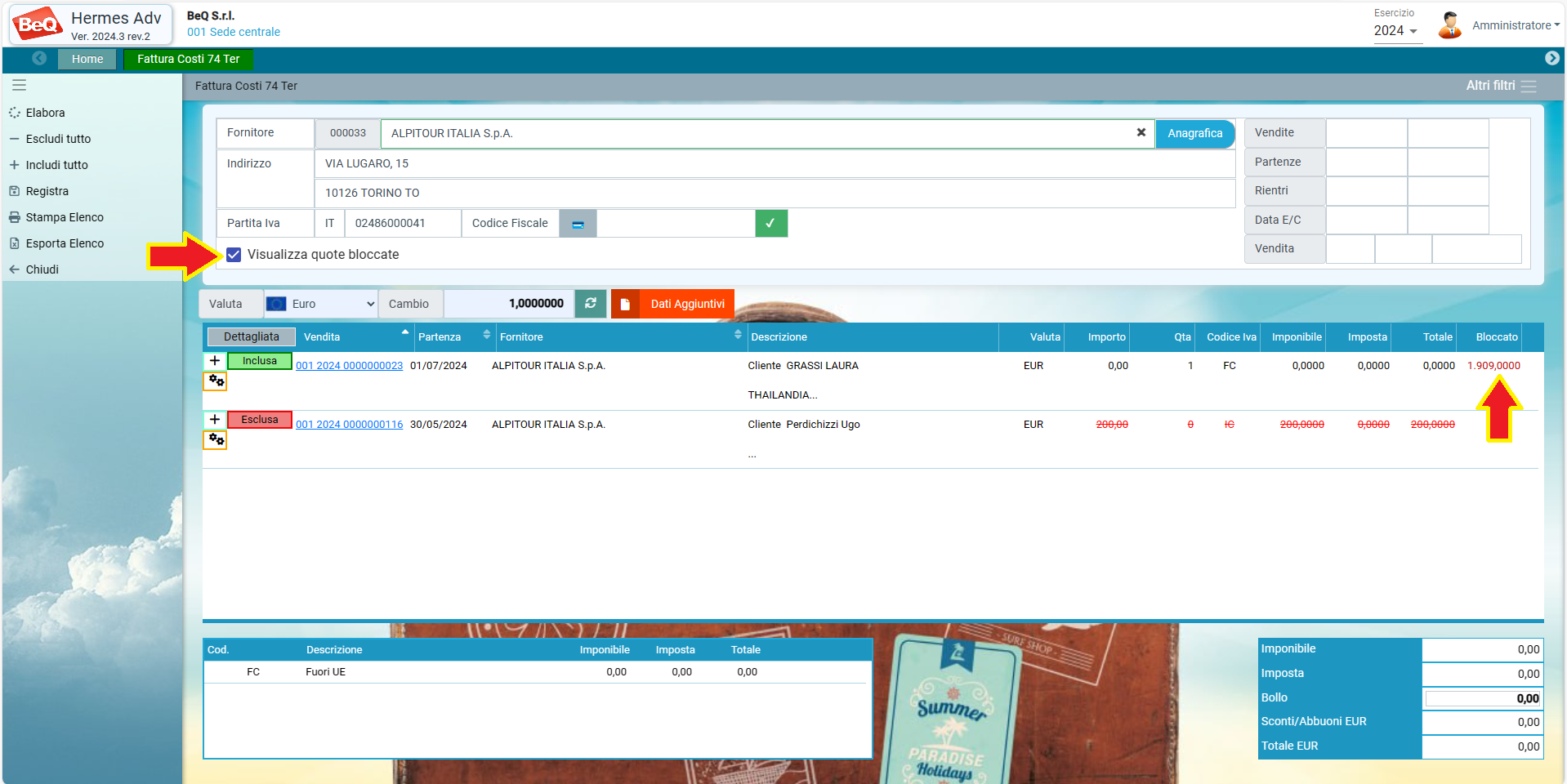The width and height of the screenshot is (1567, 784).
Task: Click the Partita Iva country IT field
Action: click(x=330, y=224)
